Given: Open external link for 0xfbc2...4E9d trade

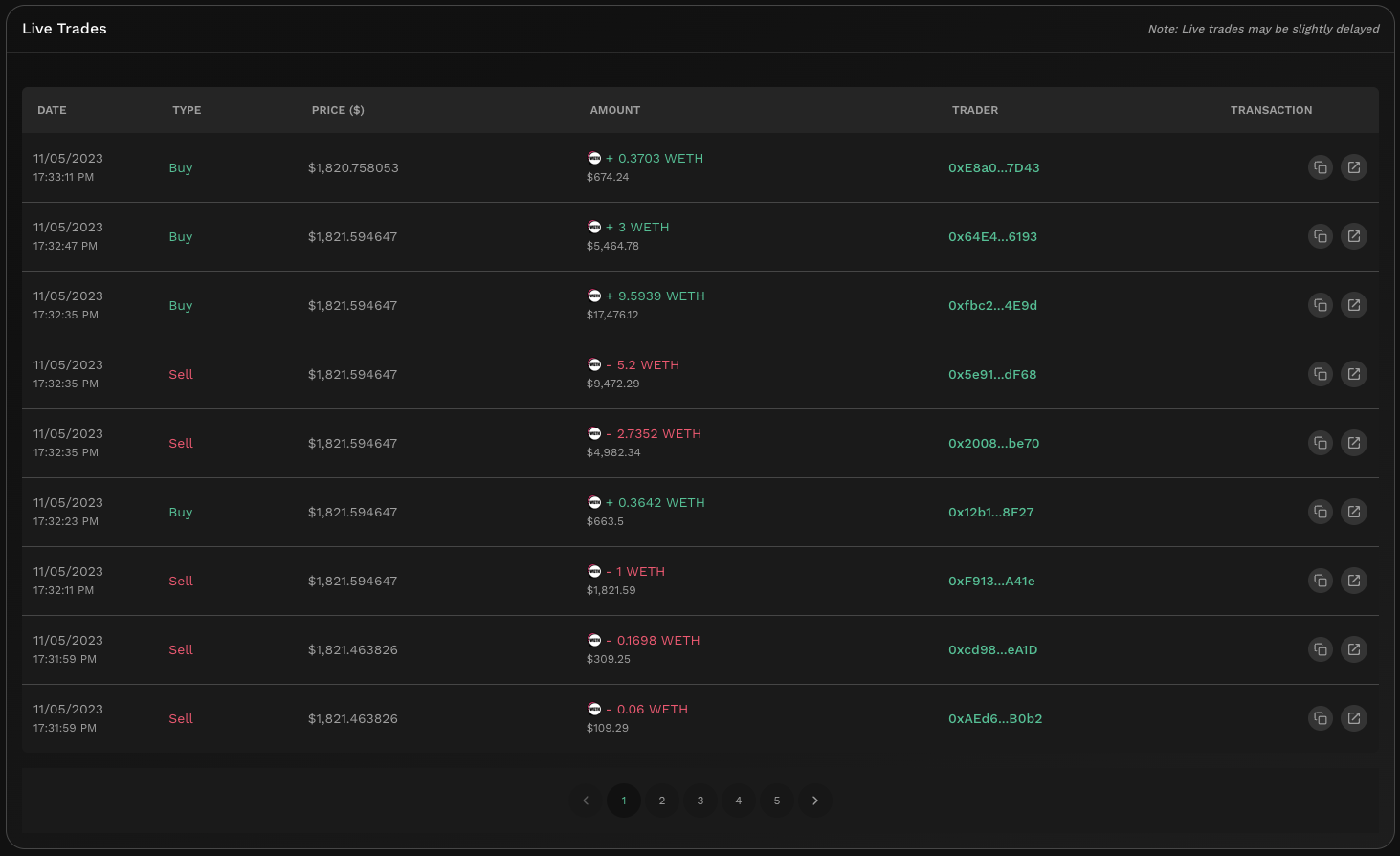Looking at the screenshot, I should pyautogui.click(x=1353, y=305).
